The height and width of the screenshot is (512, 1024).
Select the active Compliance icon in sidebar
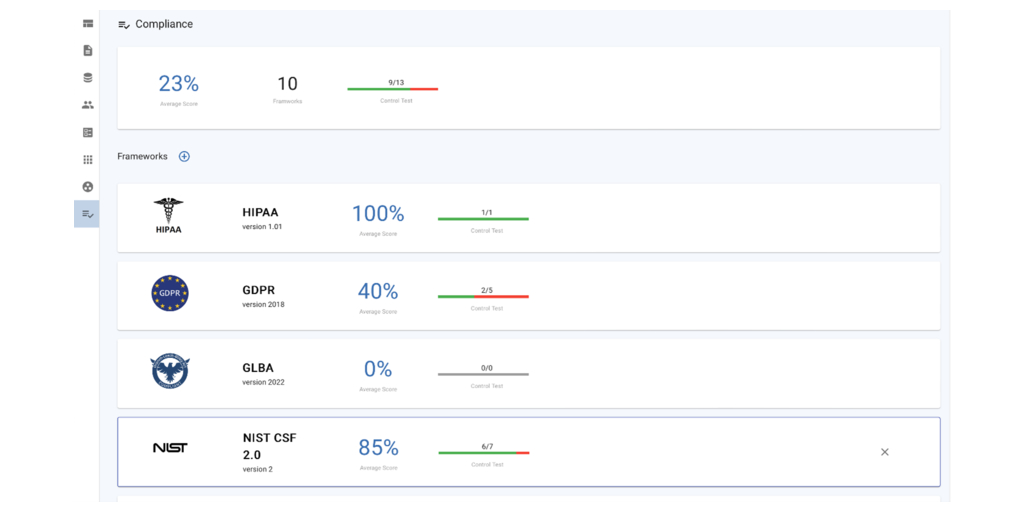(88, 214)
